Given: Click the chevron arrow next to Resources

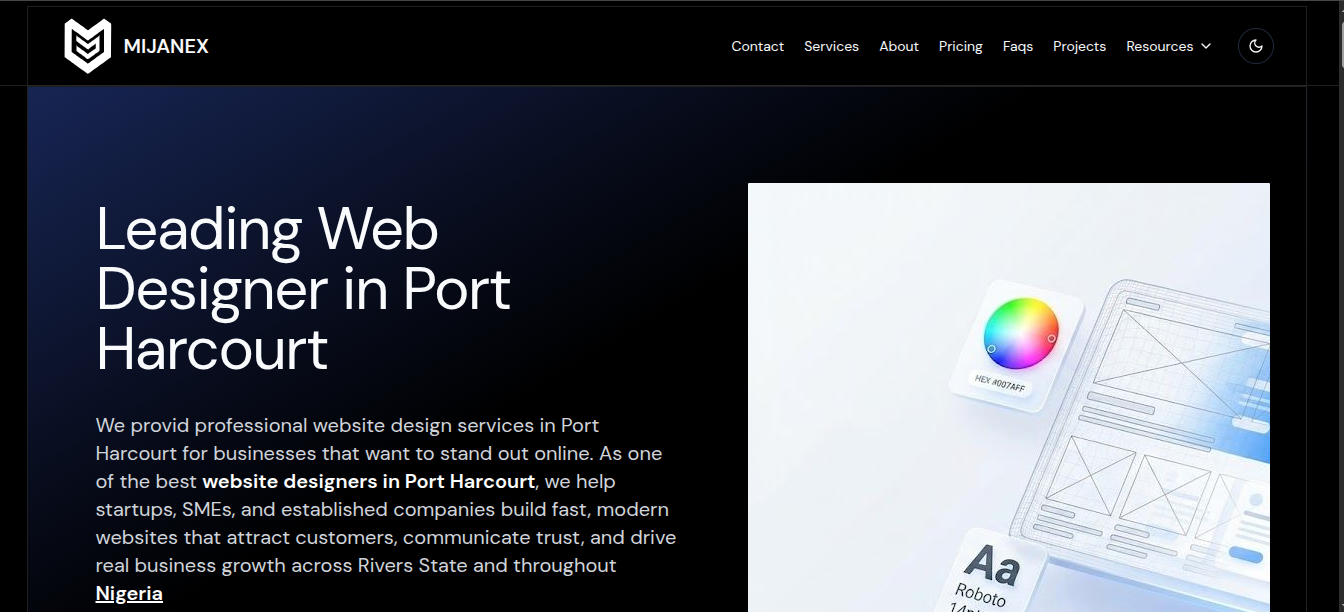Looking at the screenshot, I should [1205, 46].
